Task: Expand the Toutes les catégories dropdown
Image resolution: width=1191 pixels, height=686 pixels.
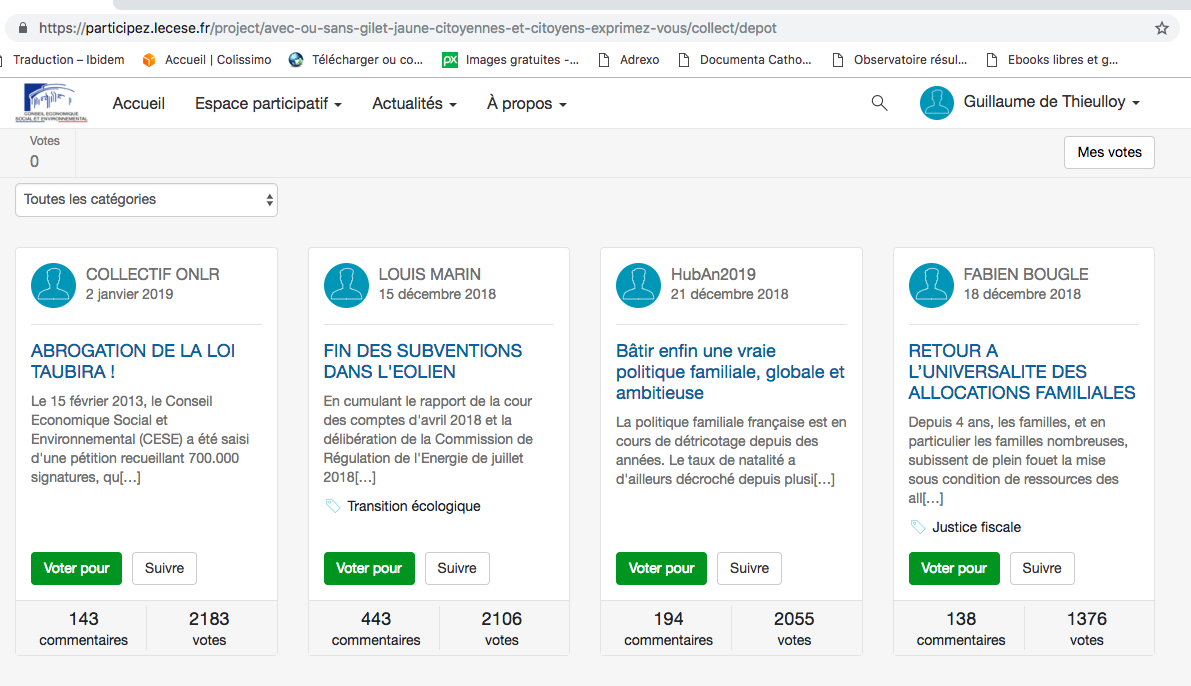Action: (146, 200)
